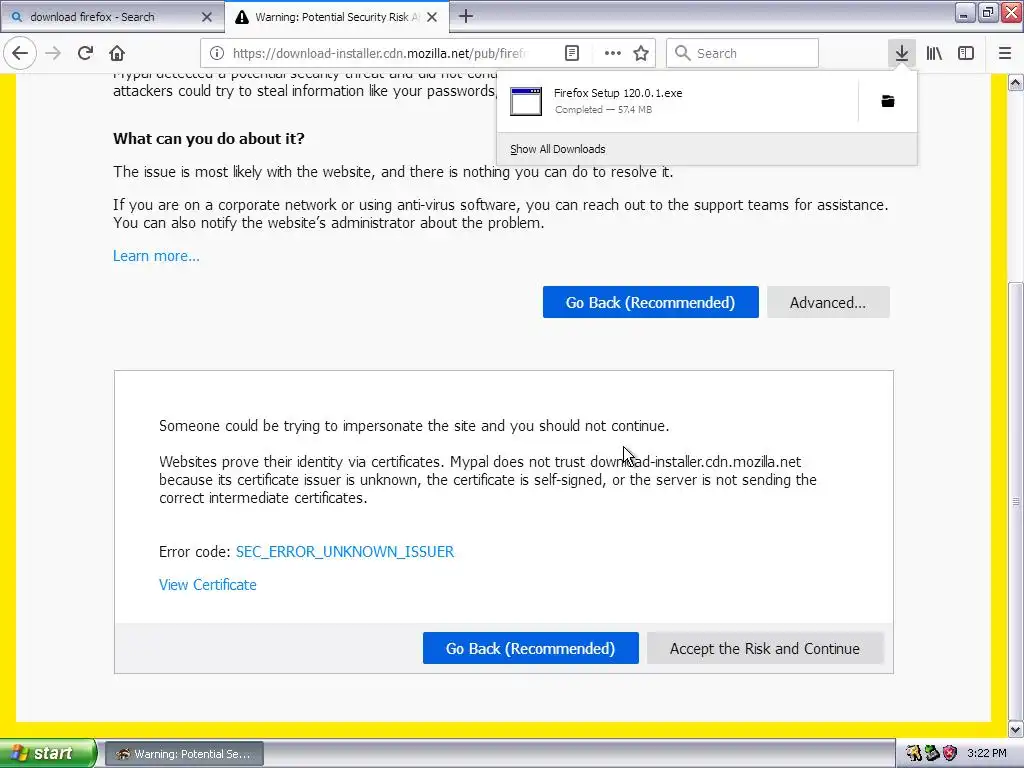Click the Firefox Setup 120.0.1.exe file icon
Screen dimensions: 1024x768
[x=526, y=101]
